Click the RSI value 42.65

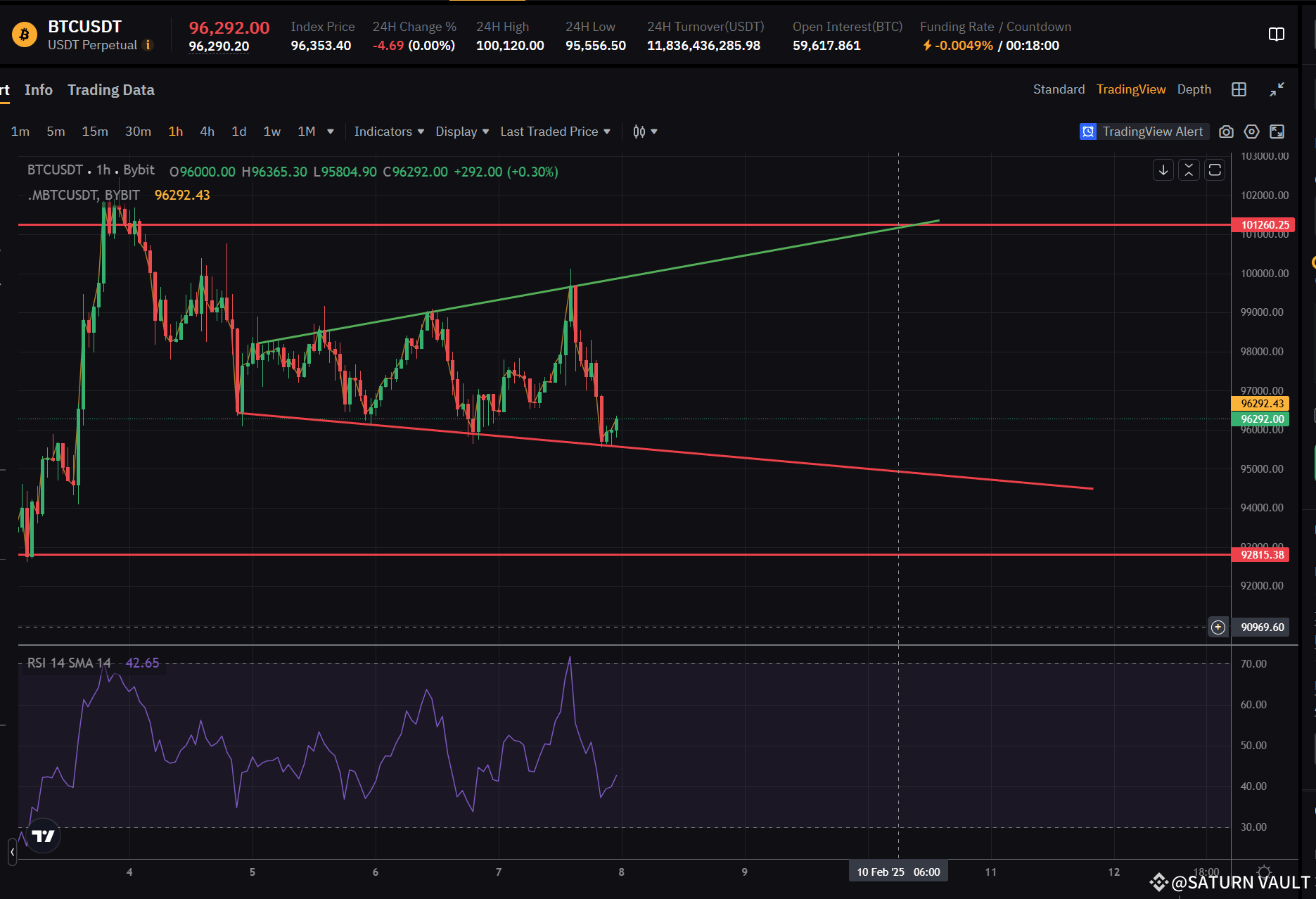coord(142,663)
